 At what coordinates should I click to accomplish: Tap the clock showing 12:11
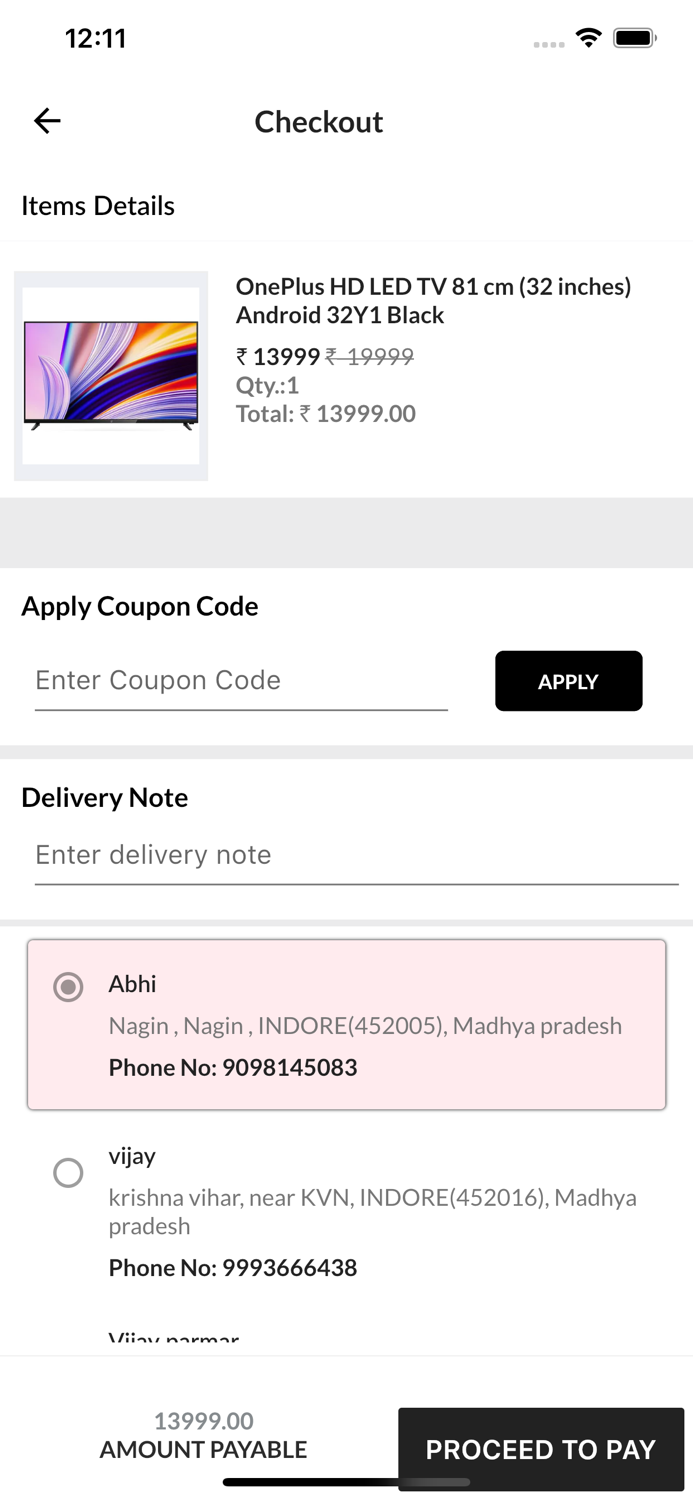[96, 38]
